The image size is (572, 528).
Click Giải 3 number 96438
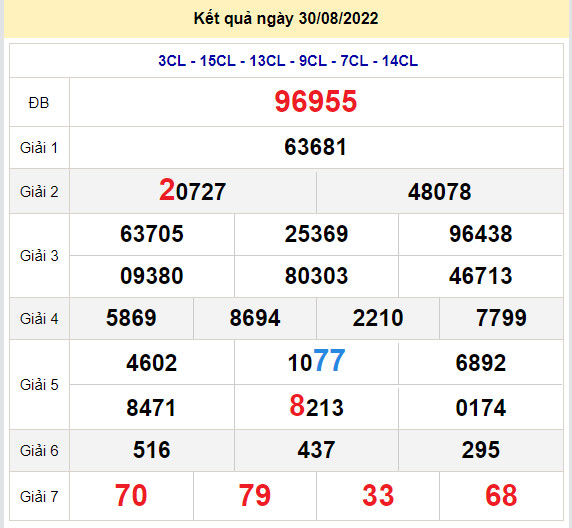click(x=481, y=234)
